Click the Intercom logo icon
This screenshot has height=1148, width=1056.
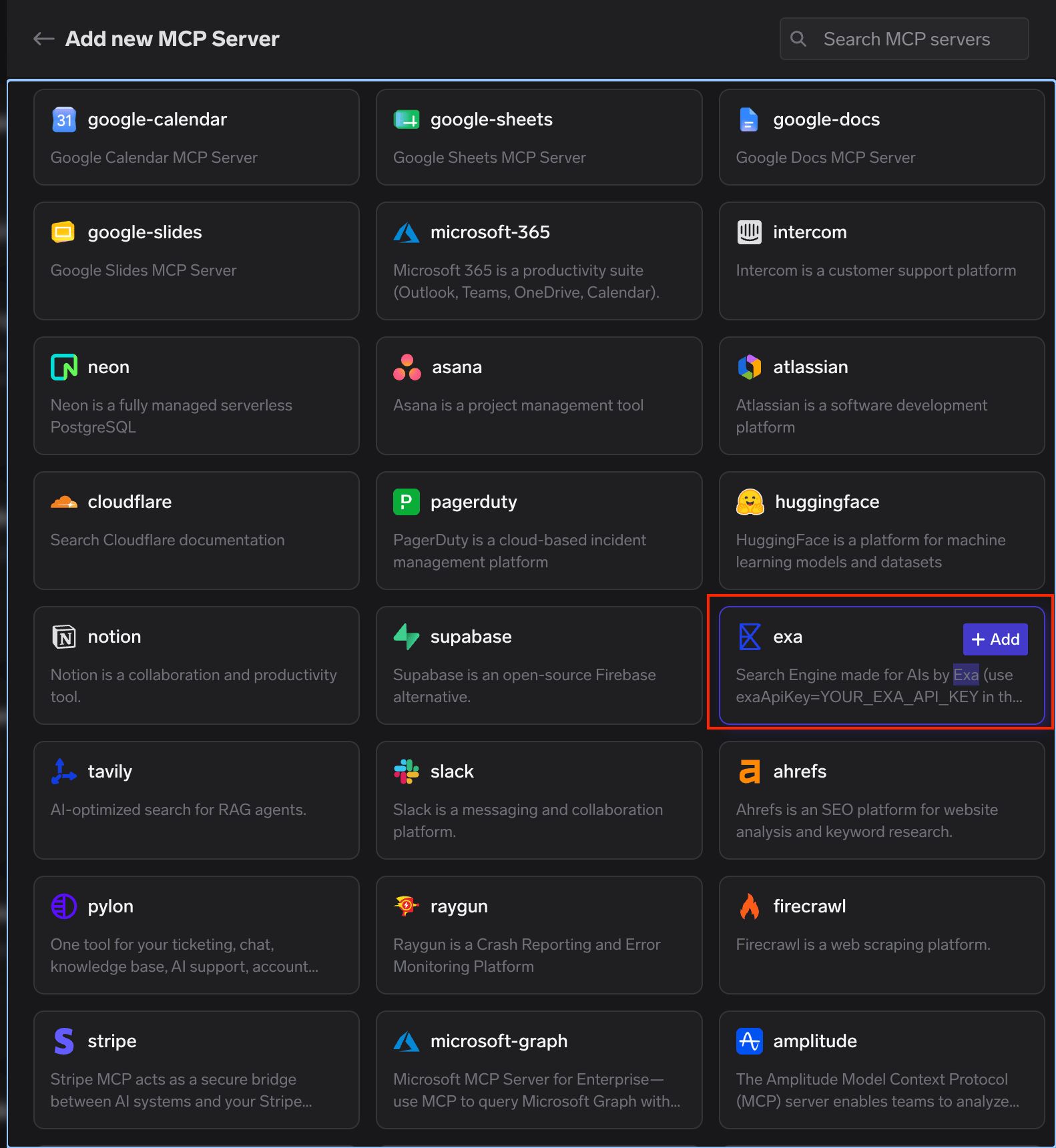(750, 232)
